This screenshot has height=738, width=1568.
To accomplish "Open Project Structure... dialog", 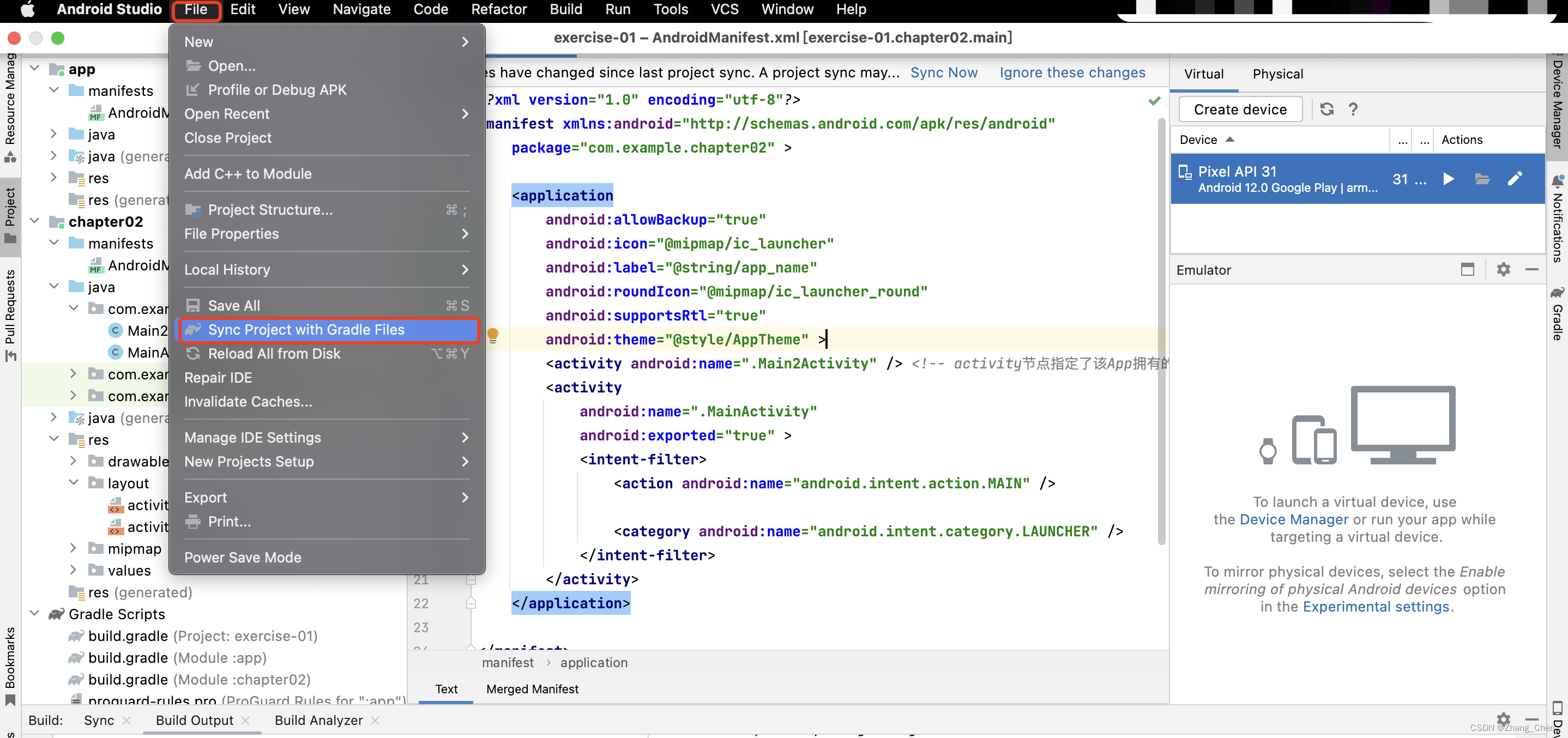I will (x=327, y=210).
